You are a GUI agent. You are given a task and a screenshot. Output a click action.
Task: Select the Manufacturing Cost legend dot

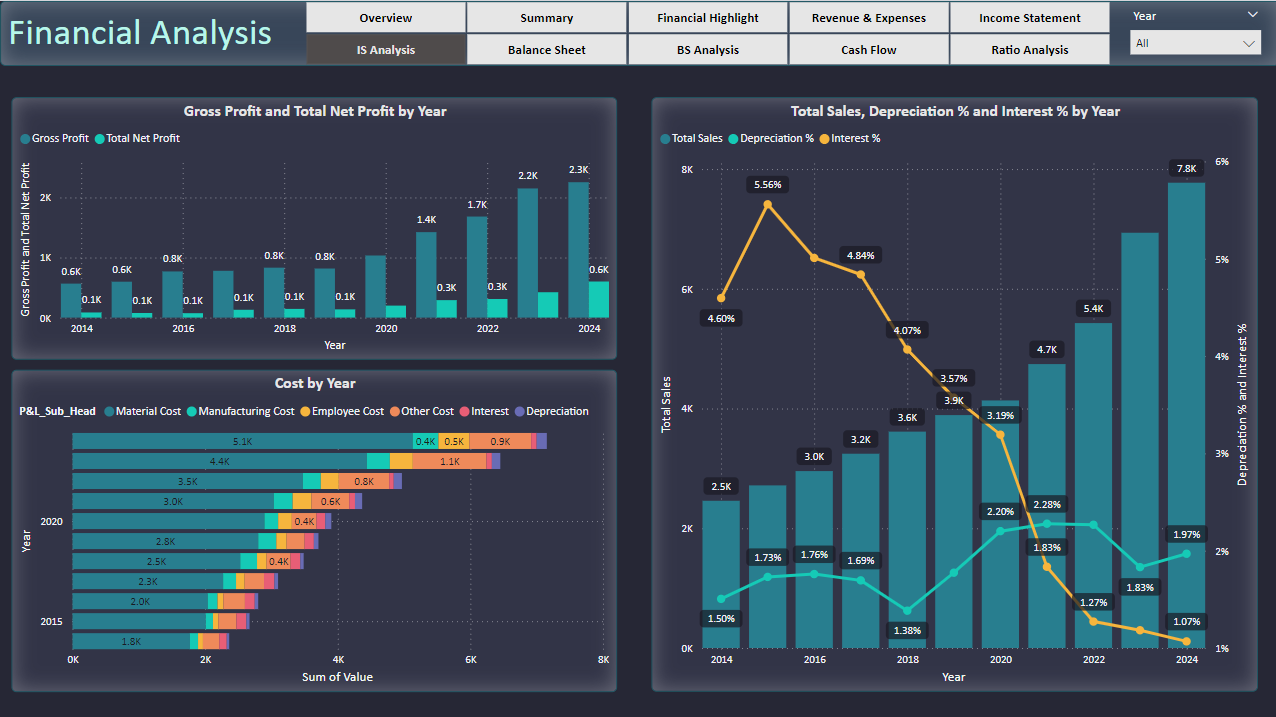tap(192, 412)
